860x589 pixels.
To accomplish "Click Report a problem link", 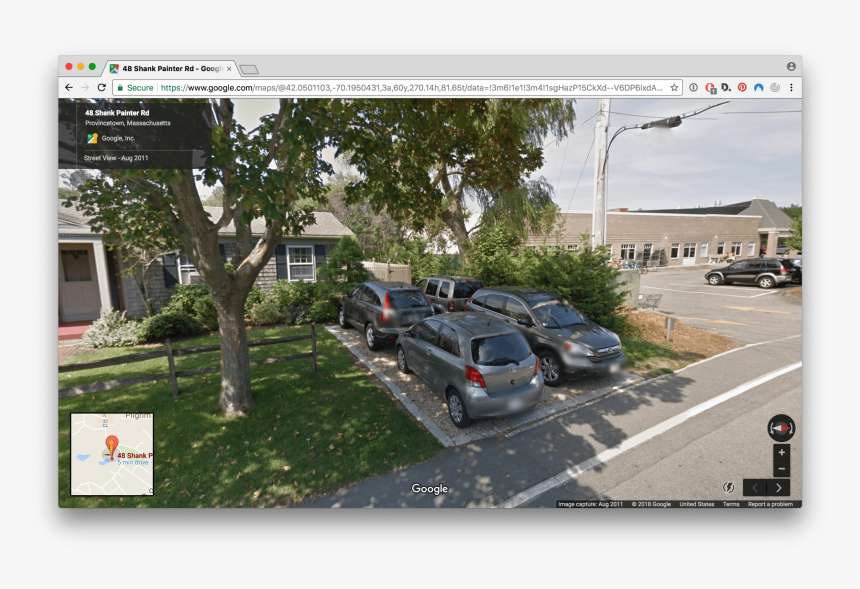I will 770,504.
